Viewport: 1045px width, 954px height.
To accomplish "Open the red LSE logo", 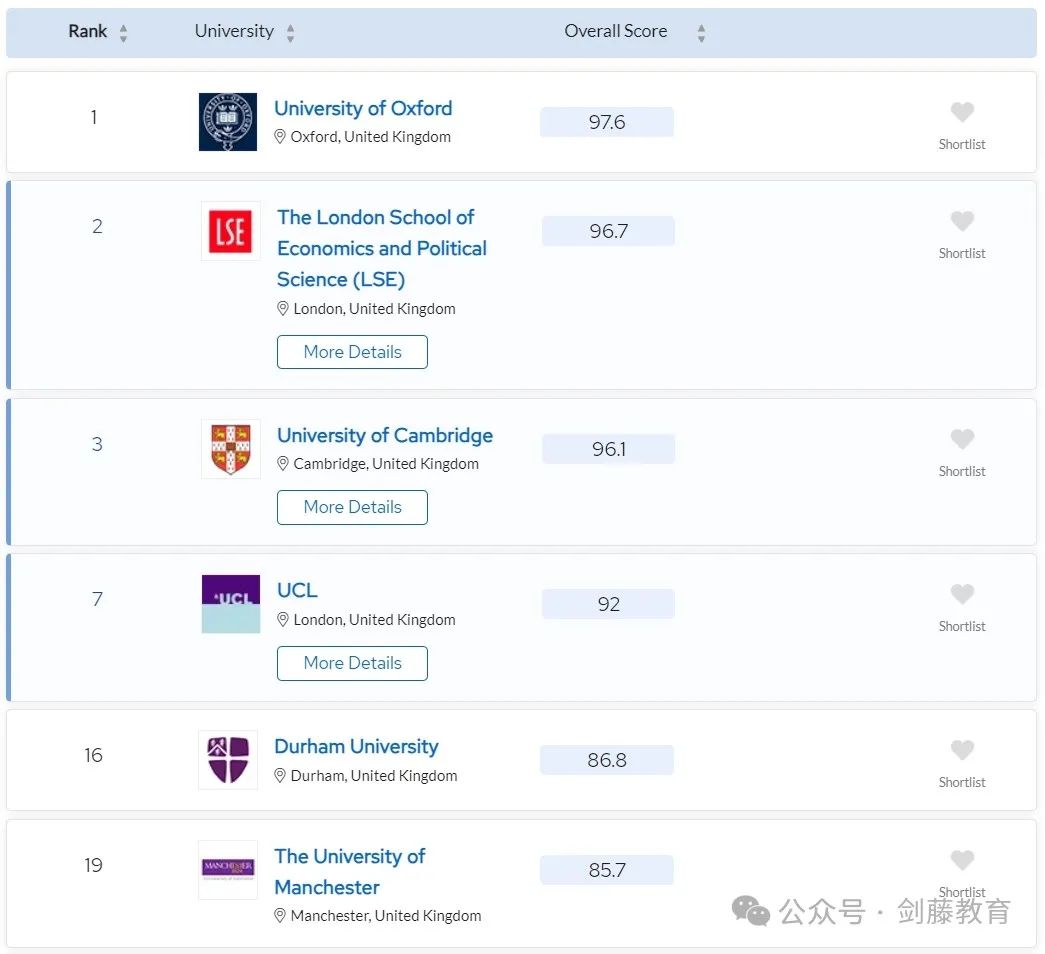I will (x=231, y=231).
